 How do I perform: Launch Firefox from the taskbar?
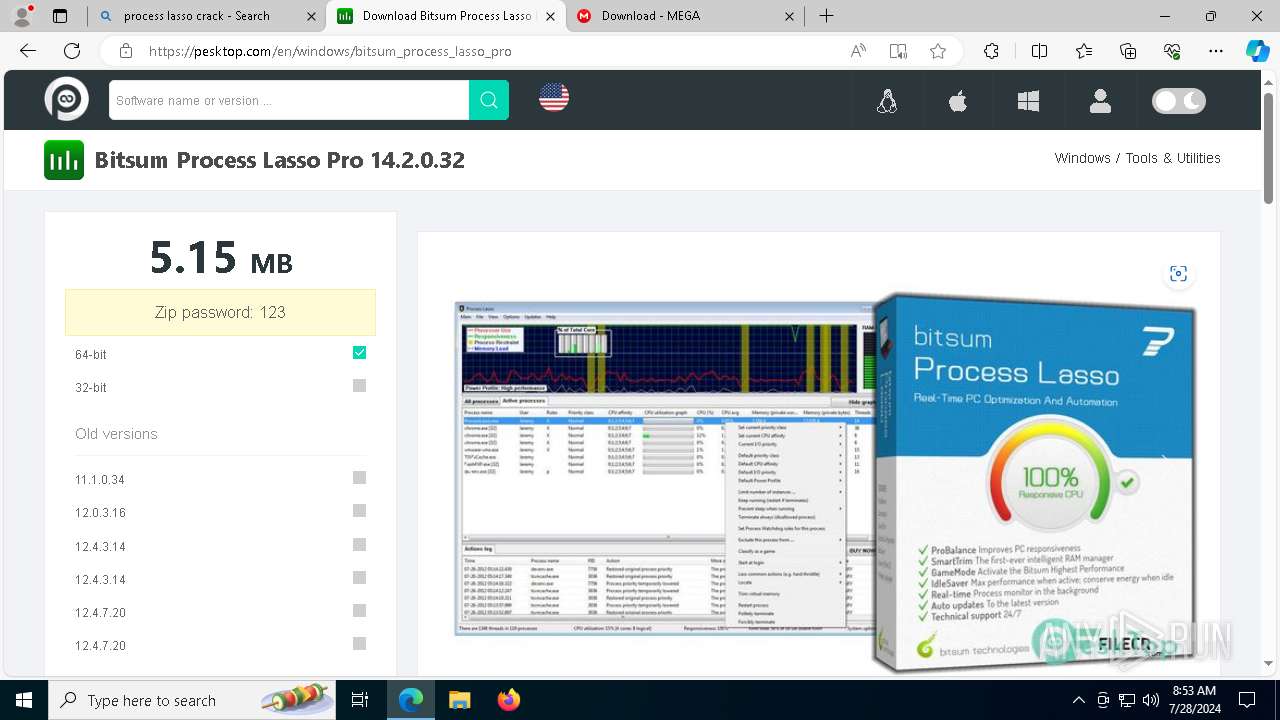point(508,700)
